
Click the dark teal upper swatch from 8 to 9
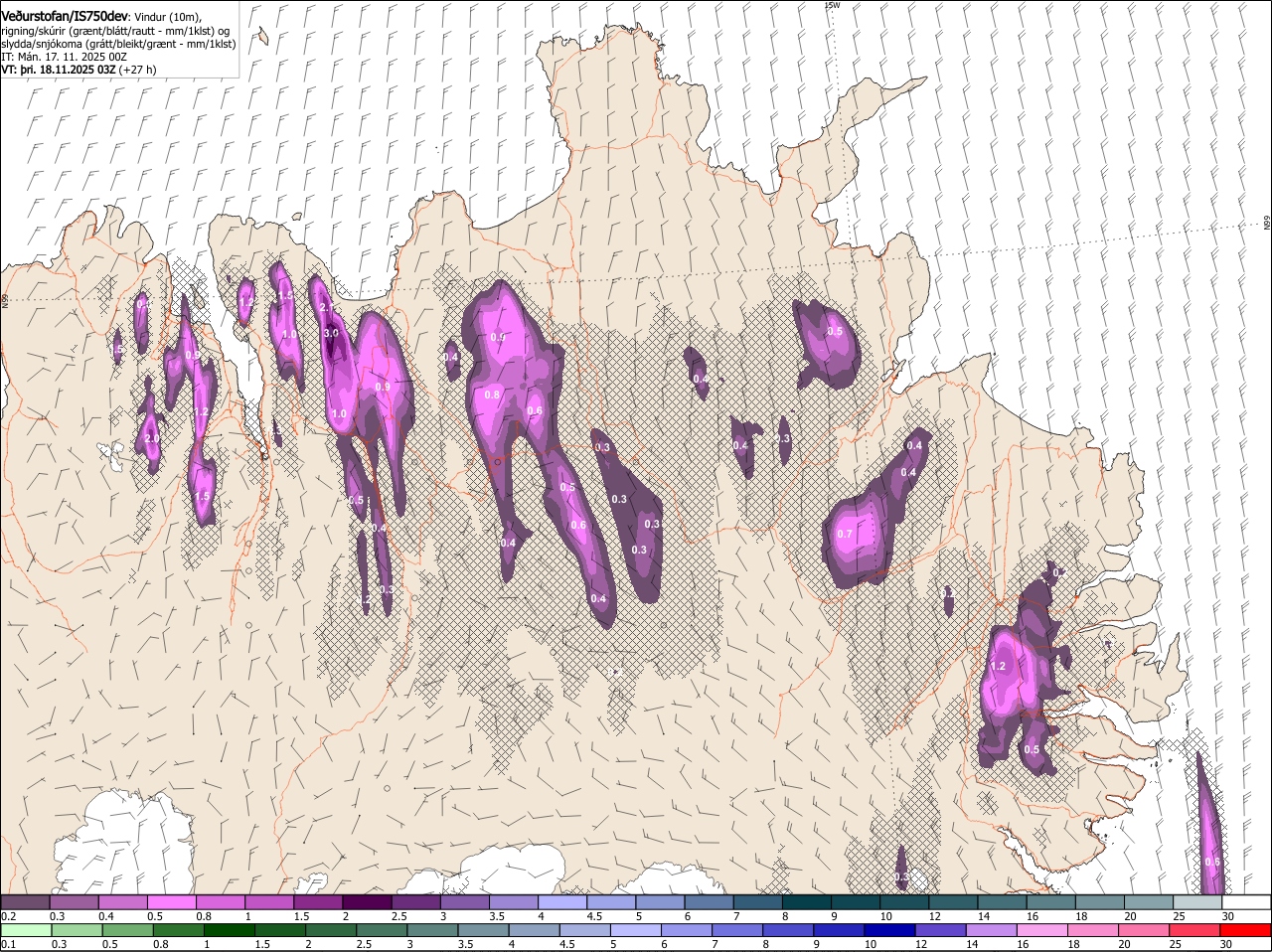click(806, 901)
